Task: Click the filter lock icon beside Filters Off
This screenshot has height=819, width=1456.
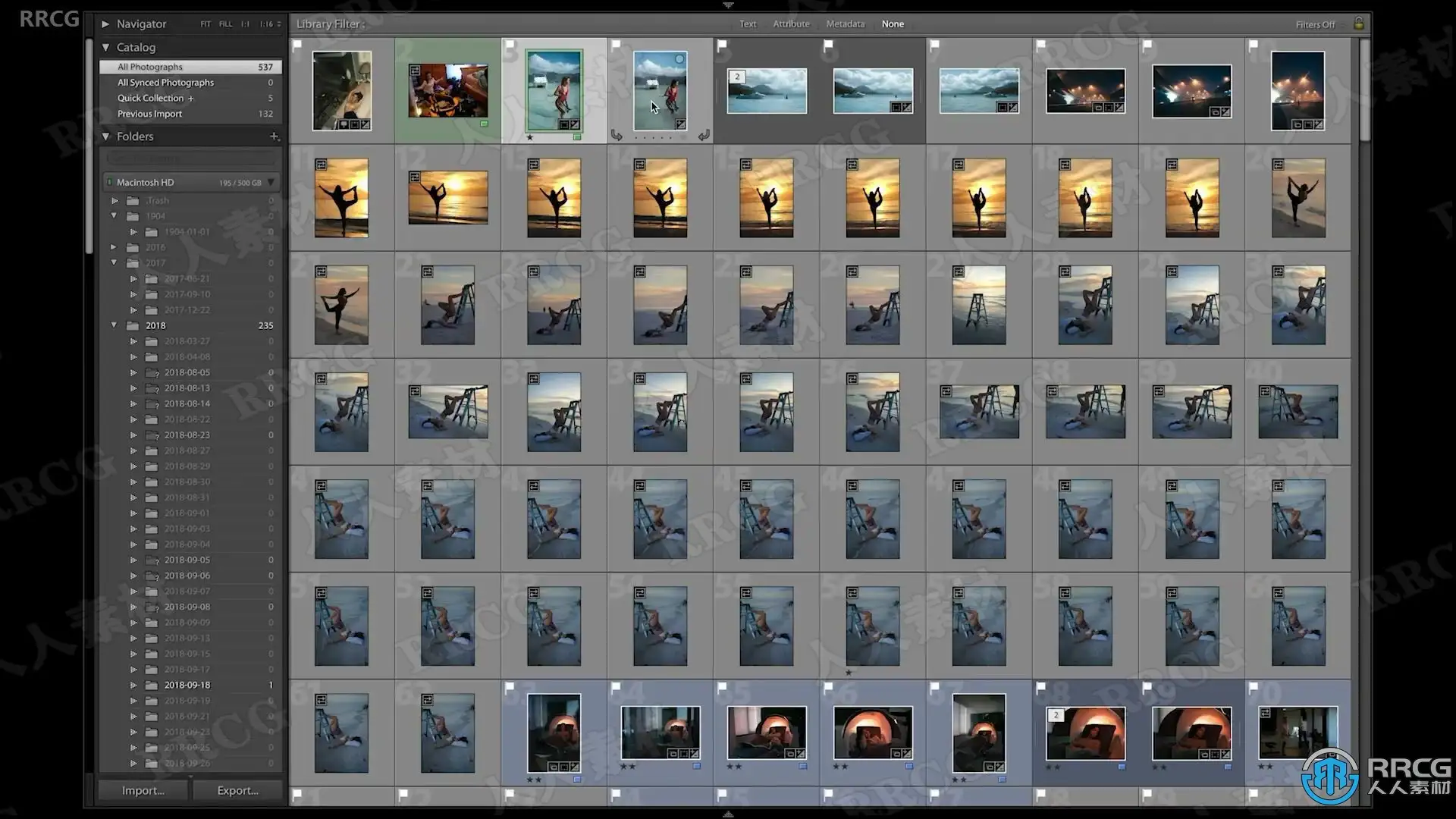Action: 1359,24
